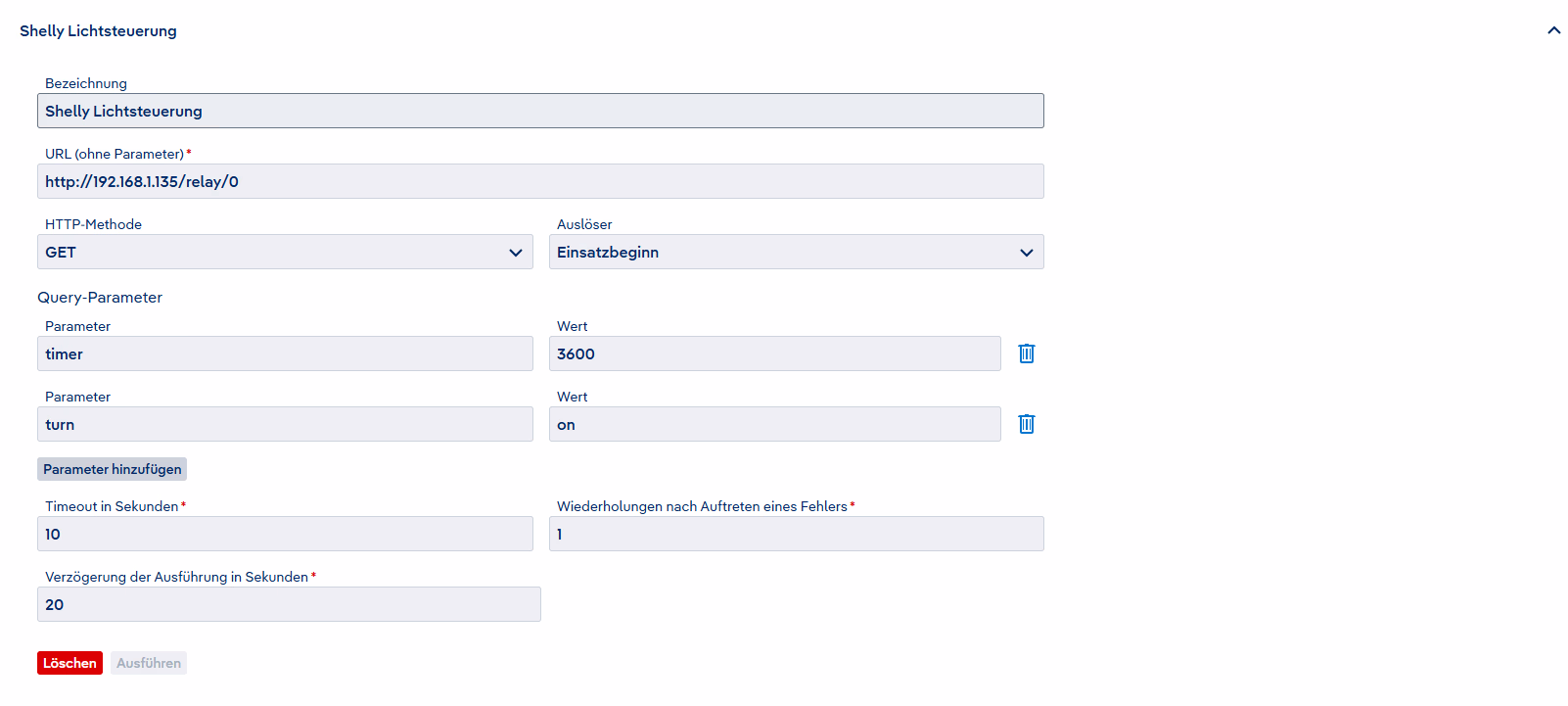Edit the Timeout in Sekunden field
1568x706 pixels.
pyautogui.click(x=285, y=534)
